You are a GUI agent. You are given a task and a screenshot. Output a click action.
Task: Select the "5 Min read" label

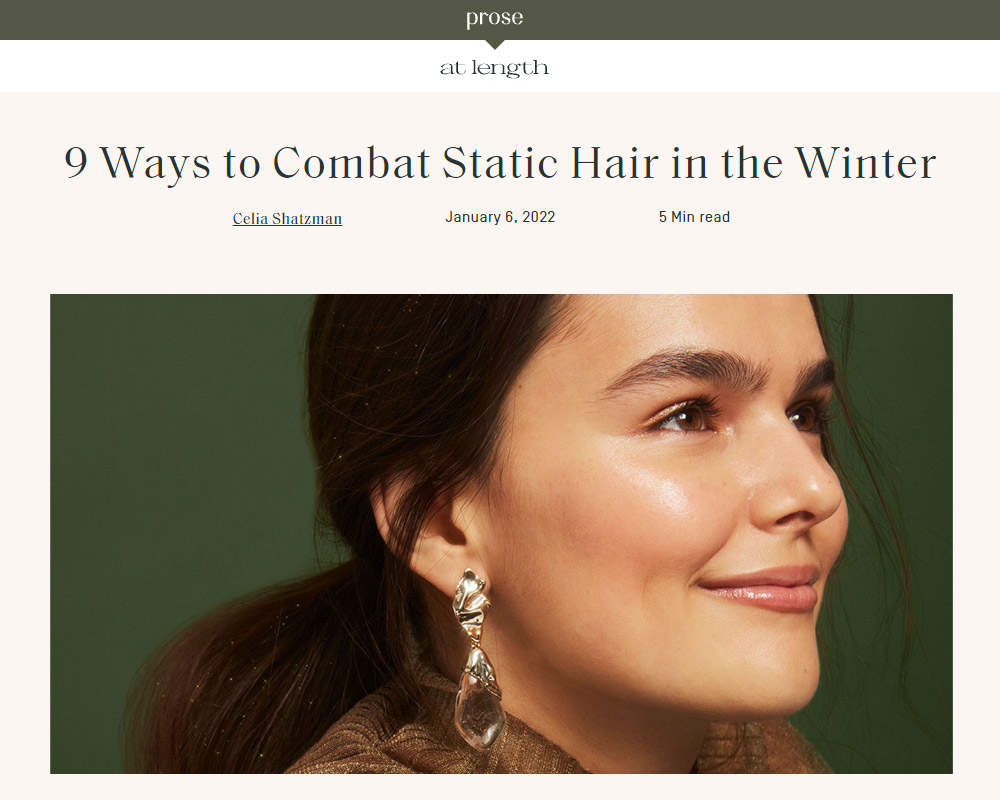point(694,217)
